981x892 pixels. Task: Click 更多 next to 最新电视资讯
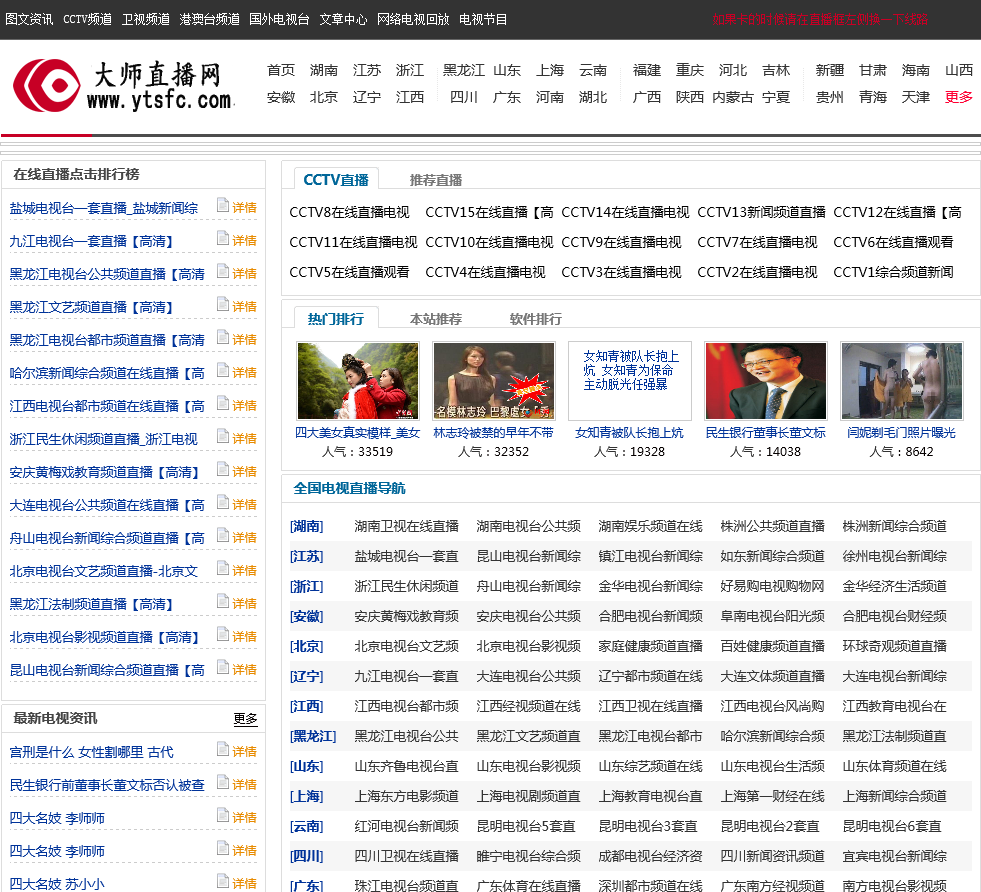point(245,719)
